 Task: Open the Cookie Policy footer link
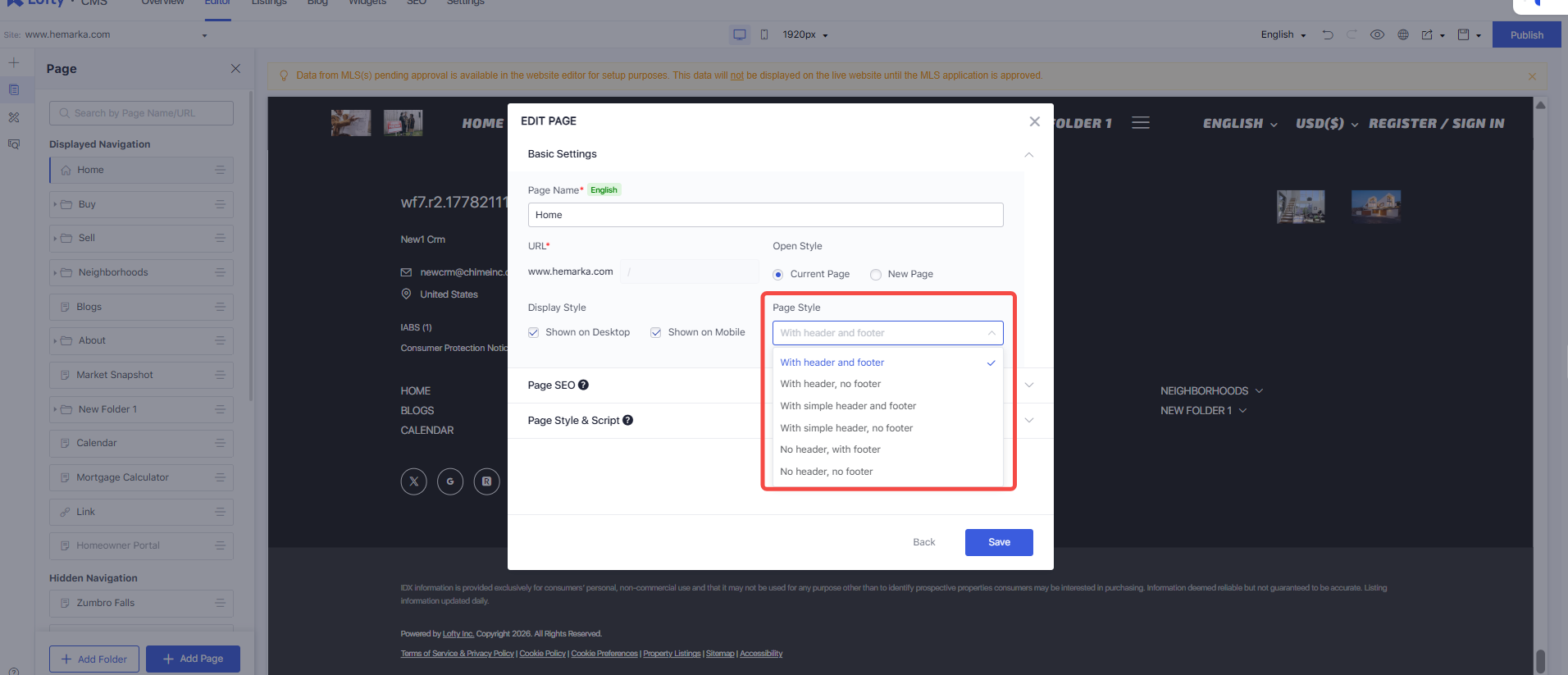tap(542, 654)
